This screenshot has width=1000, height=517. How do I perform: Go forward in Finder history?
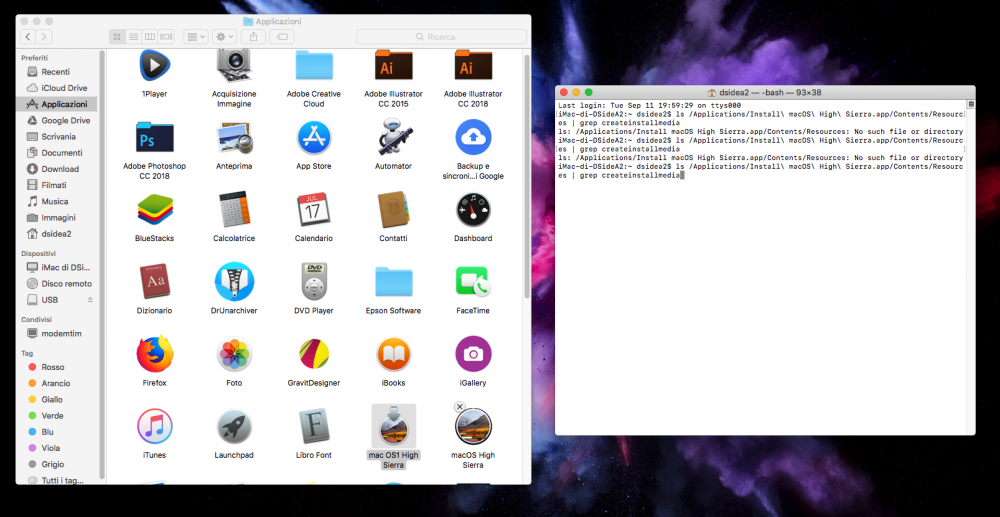pyautogui.click(x=44, y=37)
